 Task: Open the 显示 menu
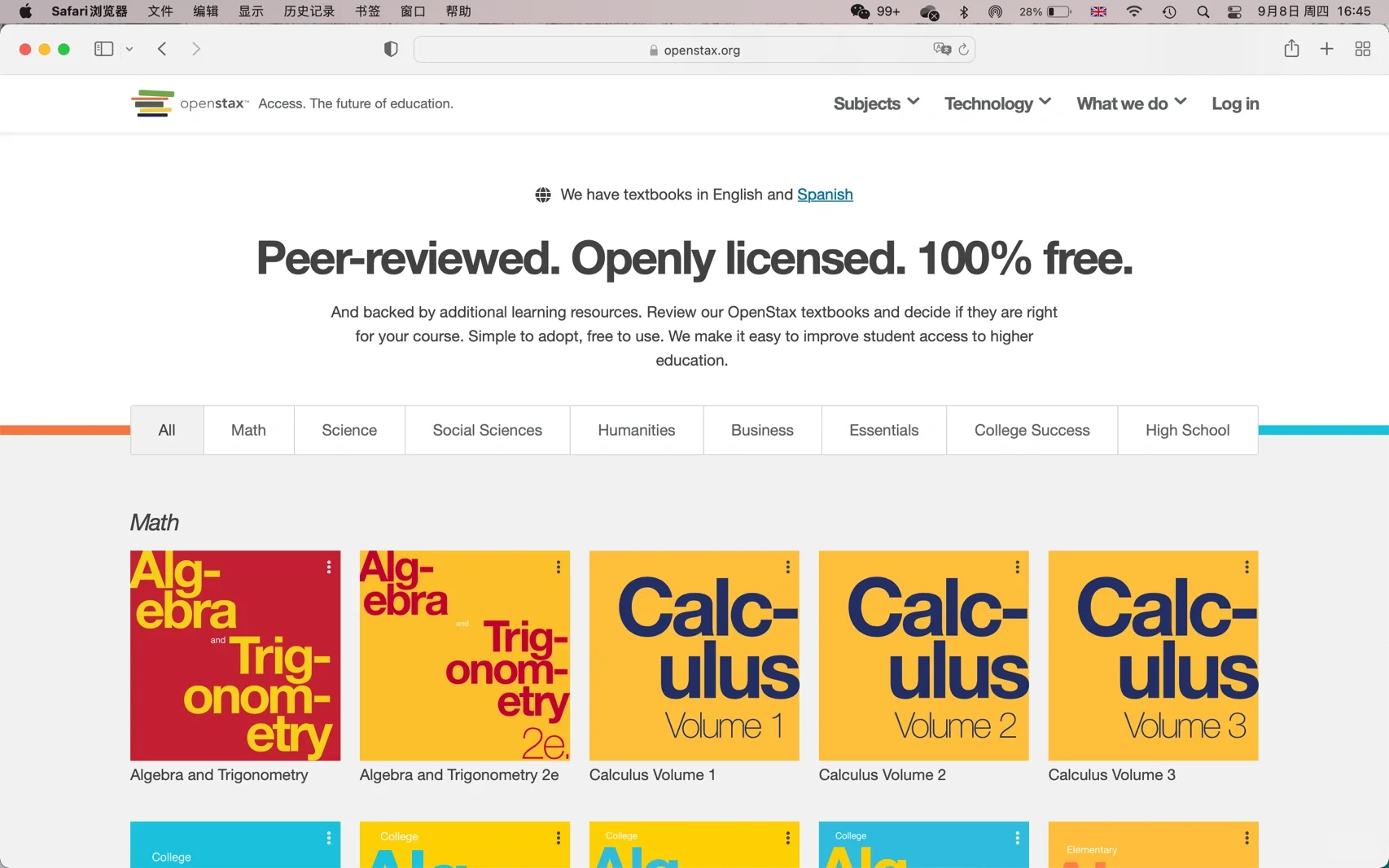[251, 11]
